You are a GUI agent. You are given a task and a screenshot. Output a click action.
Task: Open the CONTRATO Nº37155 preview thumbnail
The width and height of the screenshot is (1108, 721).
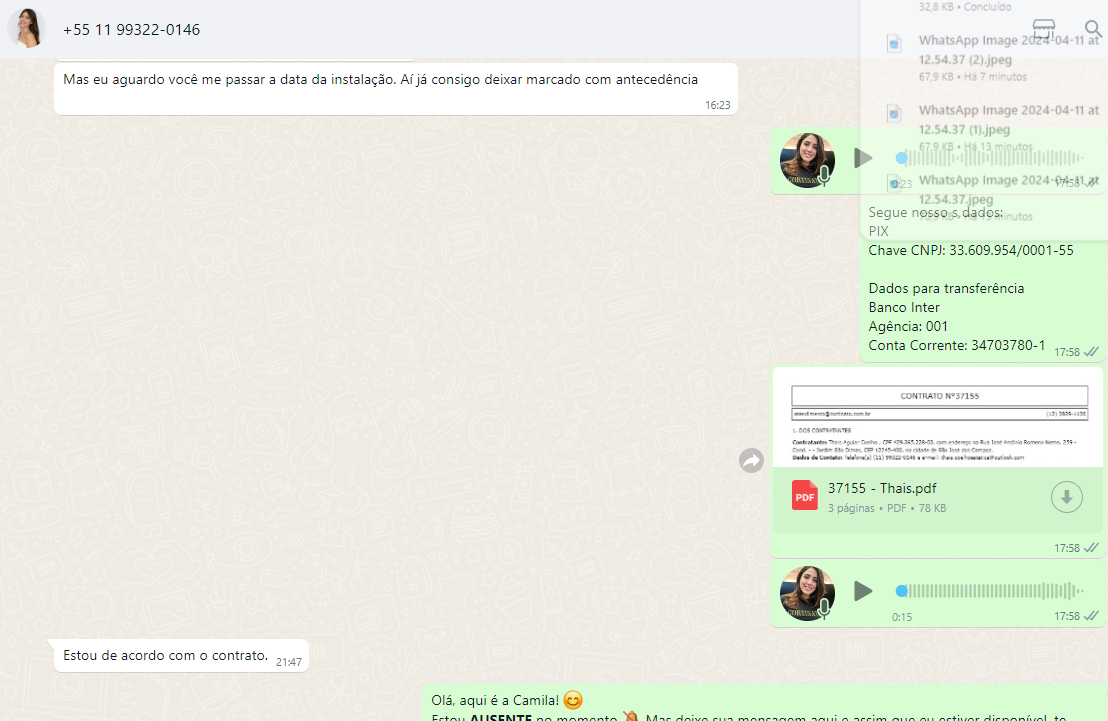(x=938, y=418)
